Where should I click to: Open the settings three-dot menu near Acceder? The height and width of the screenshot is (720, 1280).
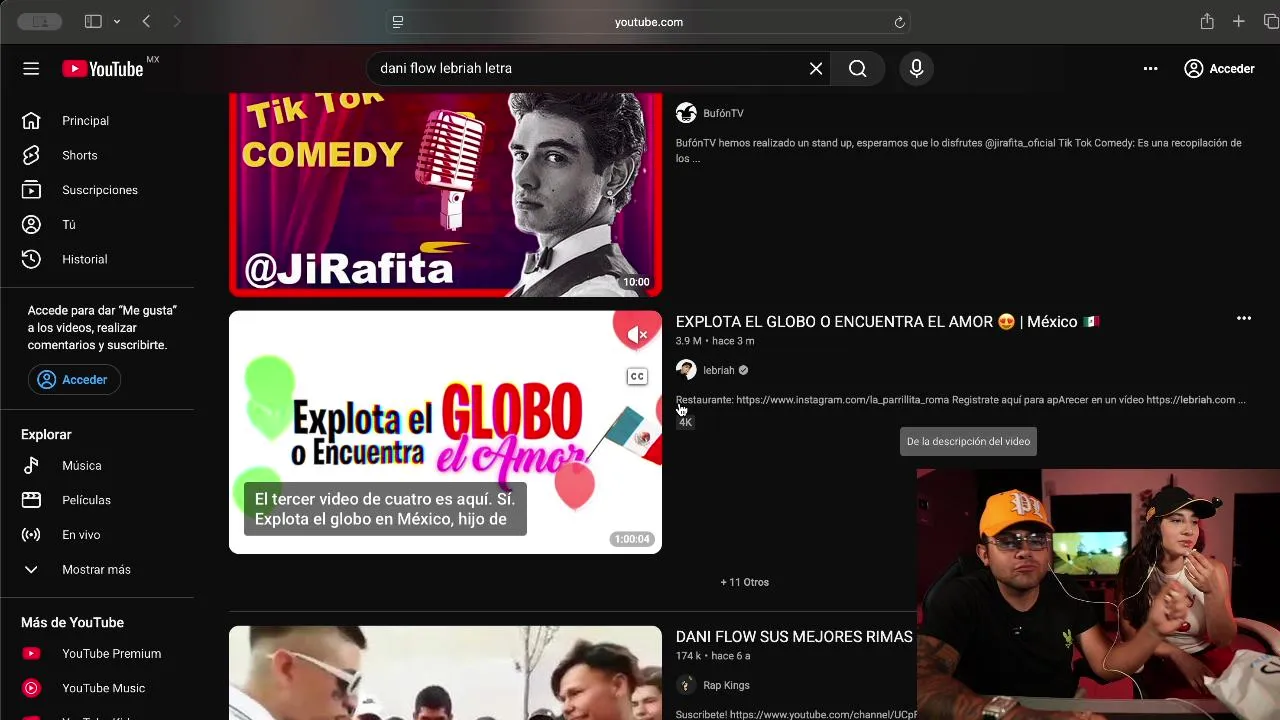coord(1151,69)
